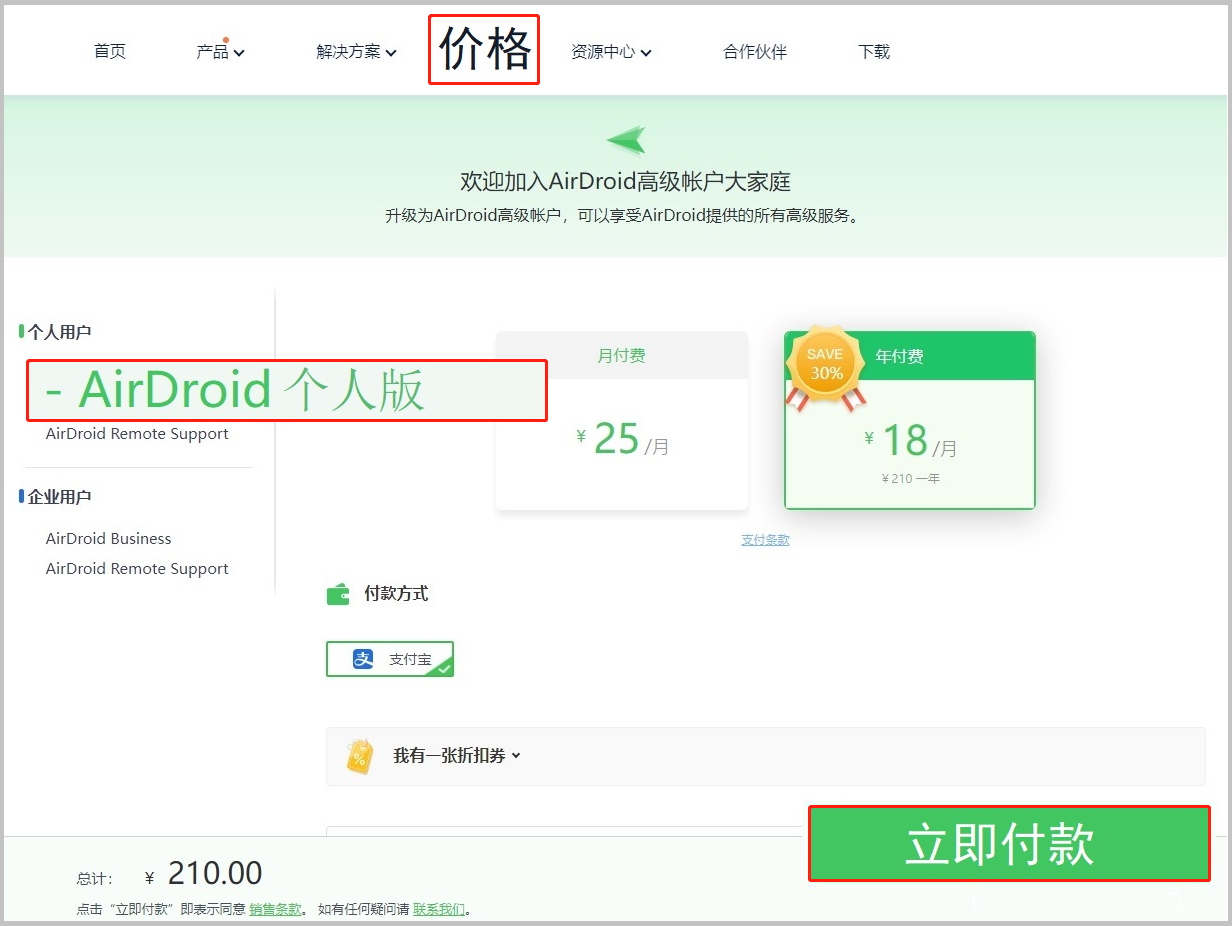This screenshot has width=1232, height=926.
Task: Select AirDroid Business under 企业用户
Action: (x=108, y=538)
